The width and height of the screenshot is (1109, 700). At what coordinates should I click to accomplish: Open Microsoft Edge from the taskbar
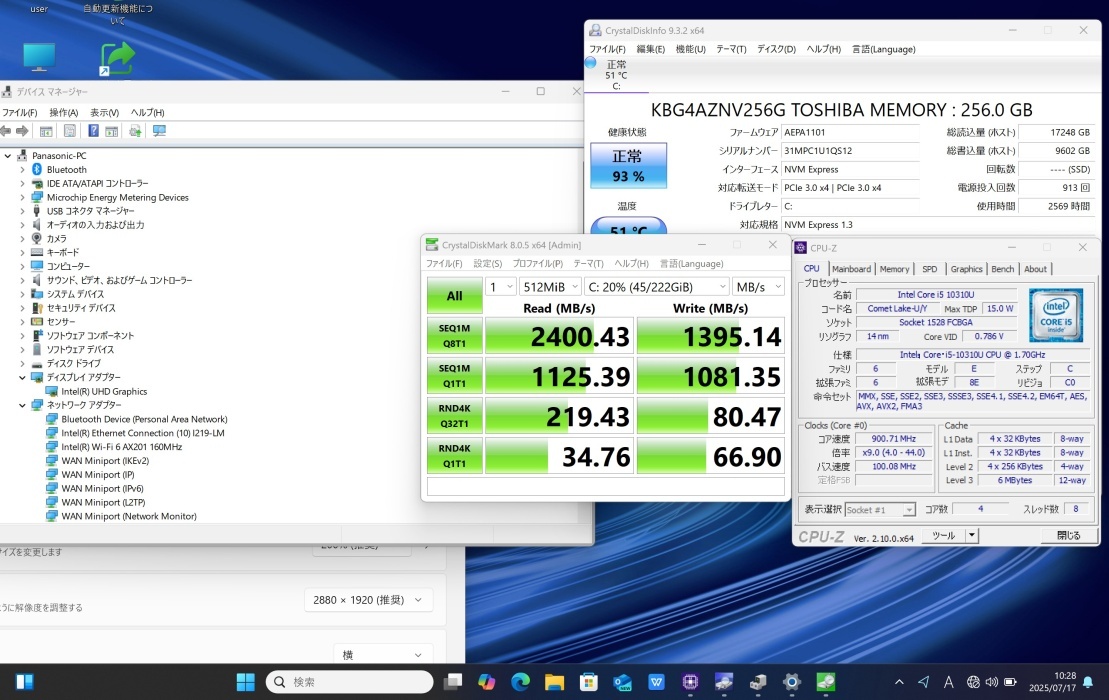[x=521, y=682]
